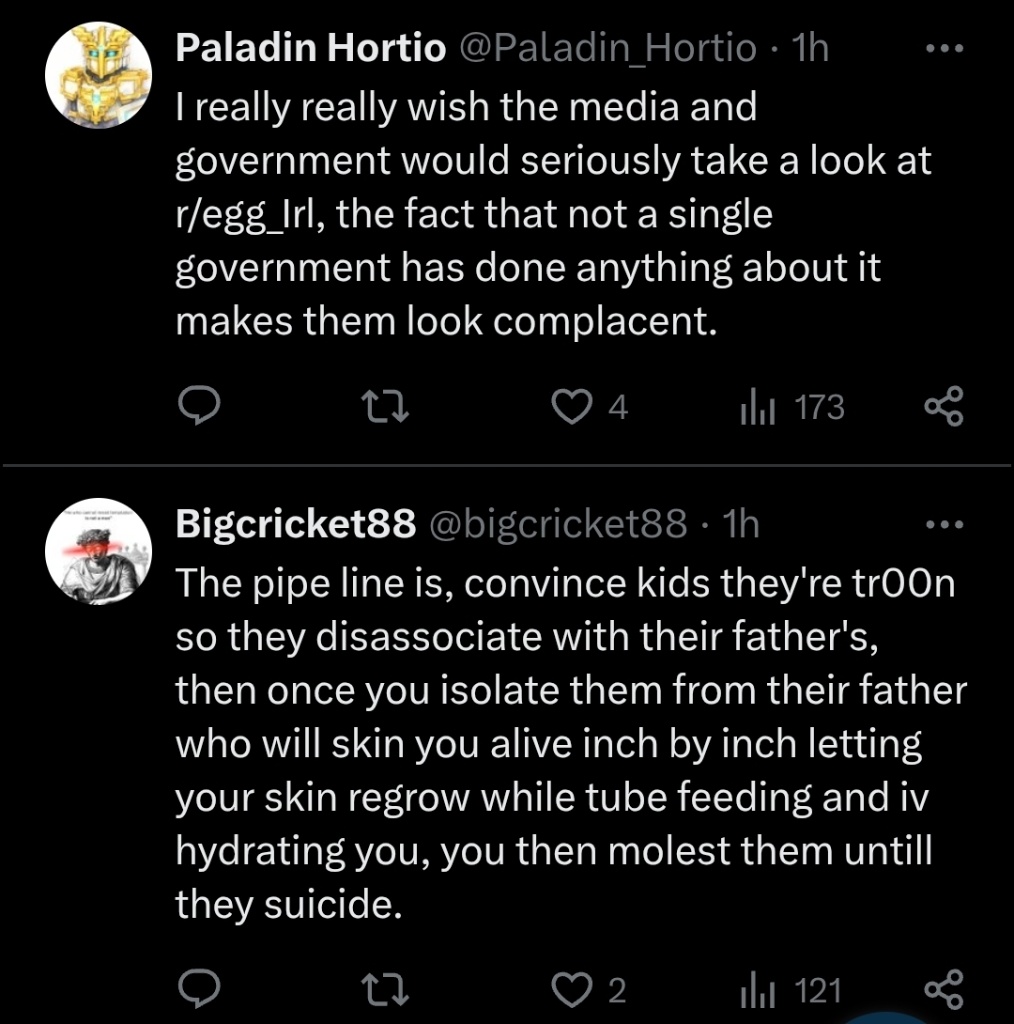Viewport: 1014px width, 1024px height.
Task: Click the Bigcricket88 display name
Action: pos(295,524)
